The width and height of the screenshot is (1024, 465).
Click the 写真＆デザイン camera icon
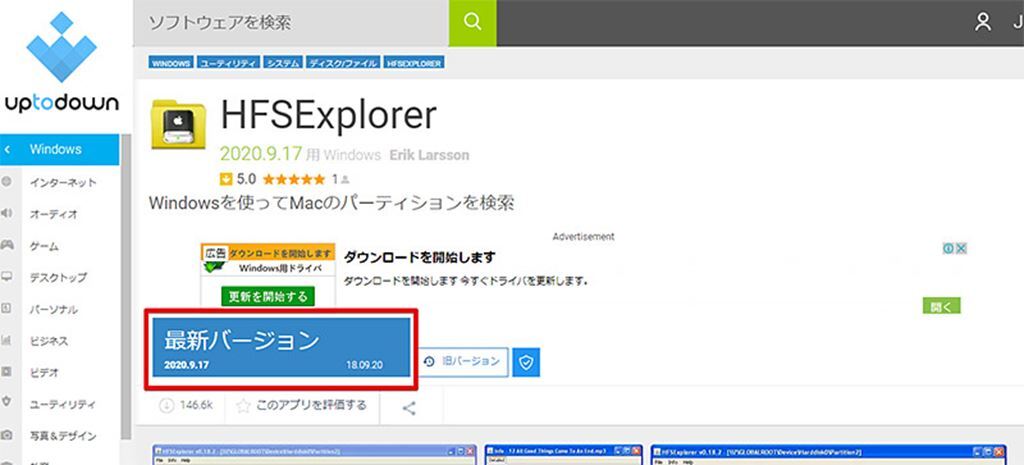tap(7, 435)
